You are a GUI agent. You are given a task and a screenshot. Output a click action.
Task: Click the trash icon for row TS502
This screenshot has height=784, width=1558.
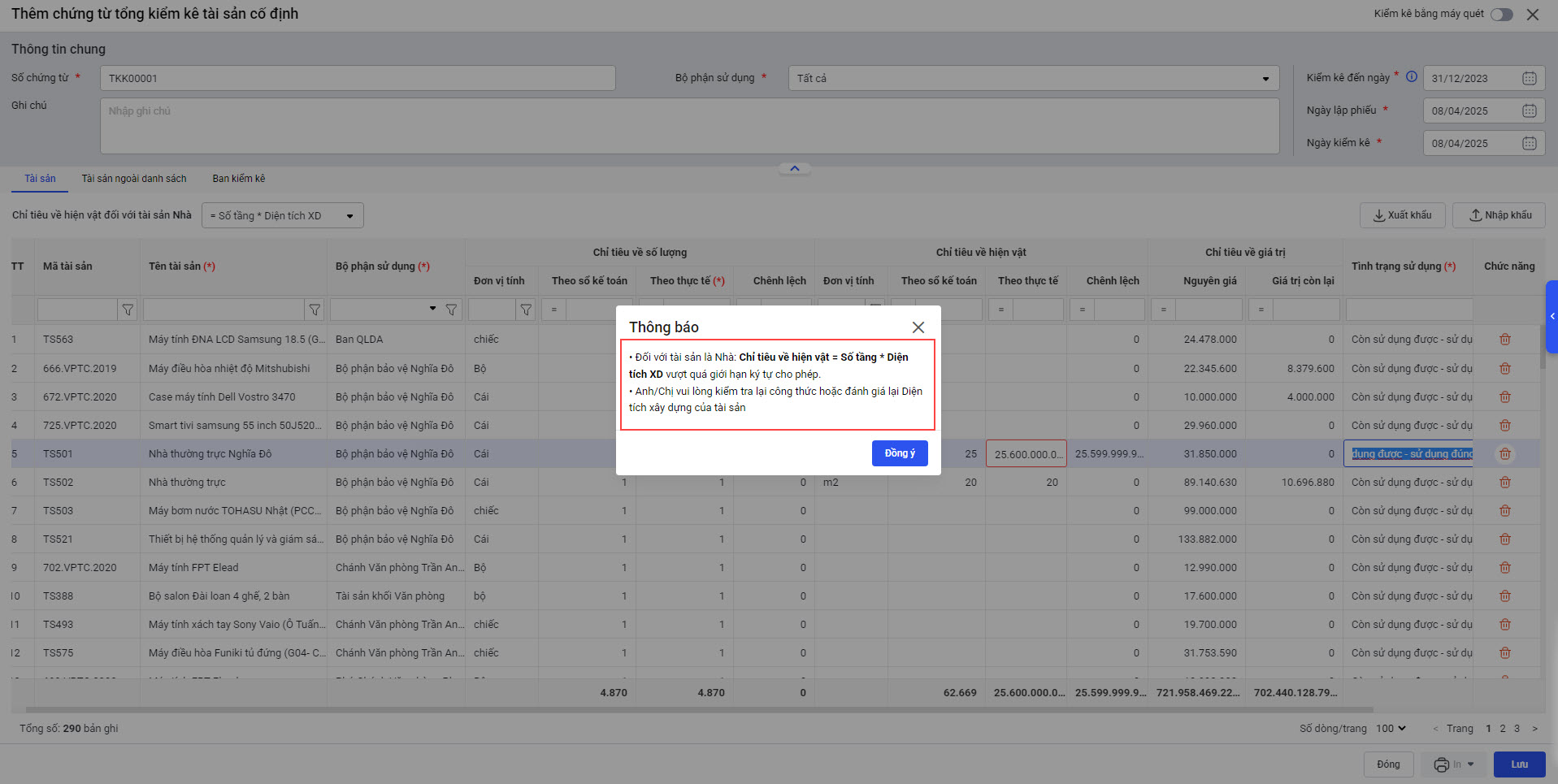coord(1504,483)
